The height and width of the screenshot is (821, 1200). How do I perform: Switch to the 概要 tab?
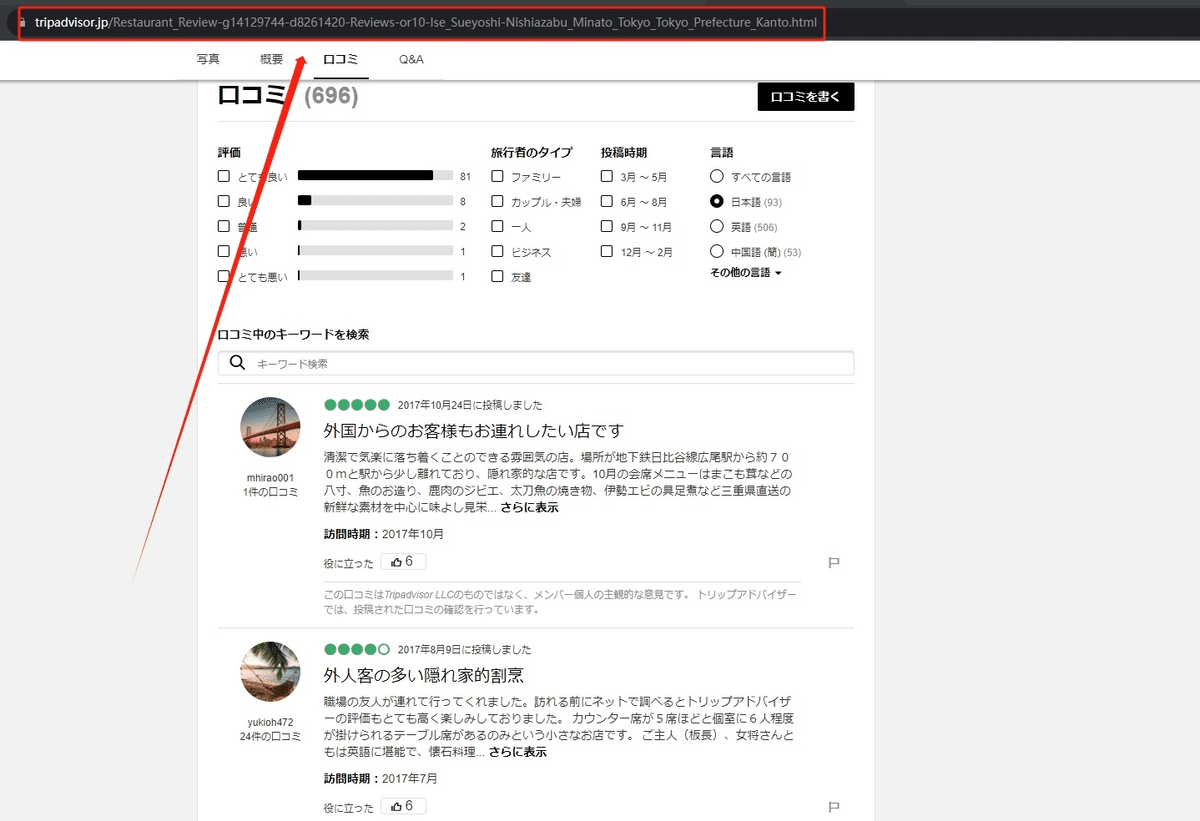click(271, 59)
